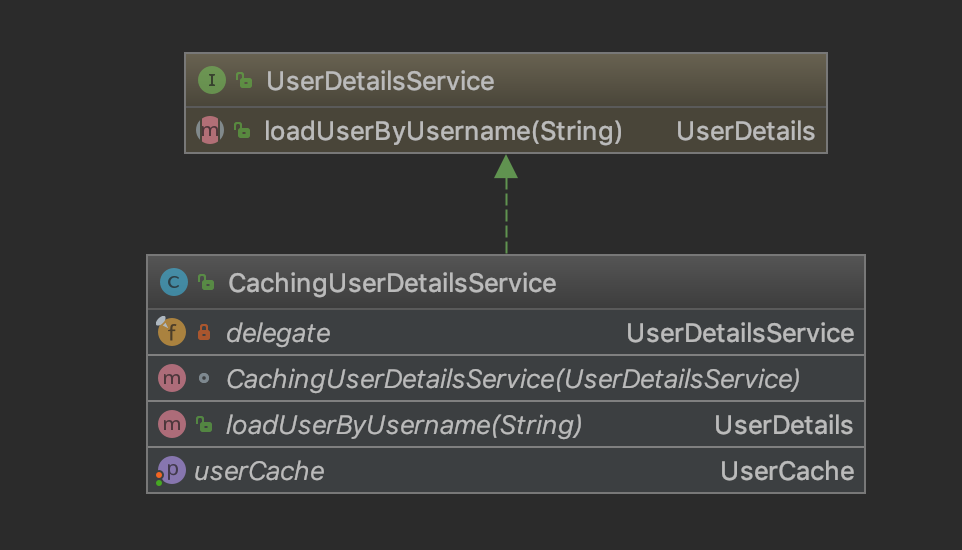Click the interface icon beside UserDetailsService
This screenshot has height=550, width=962.
pyautogui.click(x=211, y=81)
